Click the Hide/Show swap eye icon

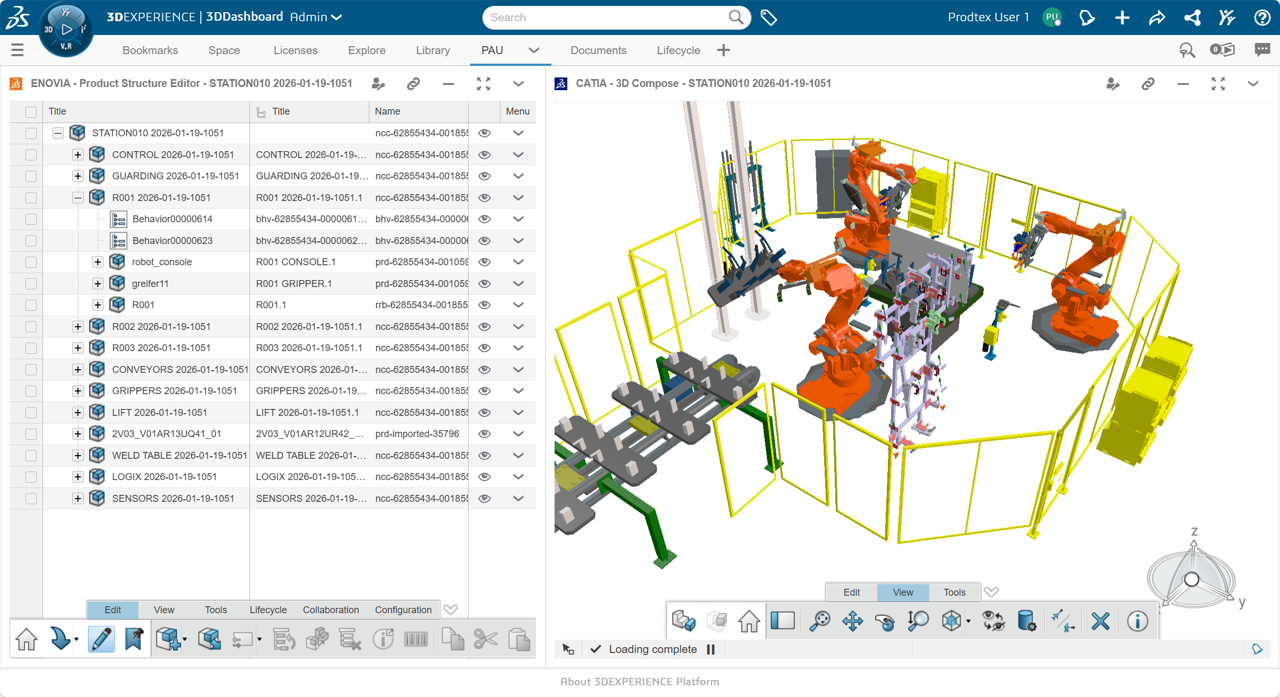(993, 621)
